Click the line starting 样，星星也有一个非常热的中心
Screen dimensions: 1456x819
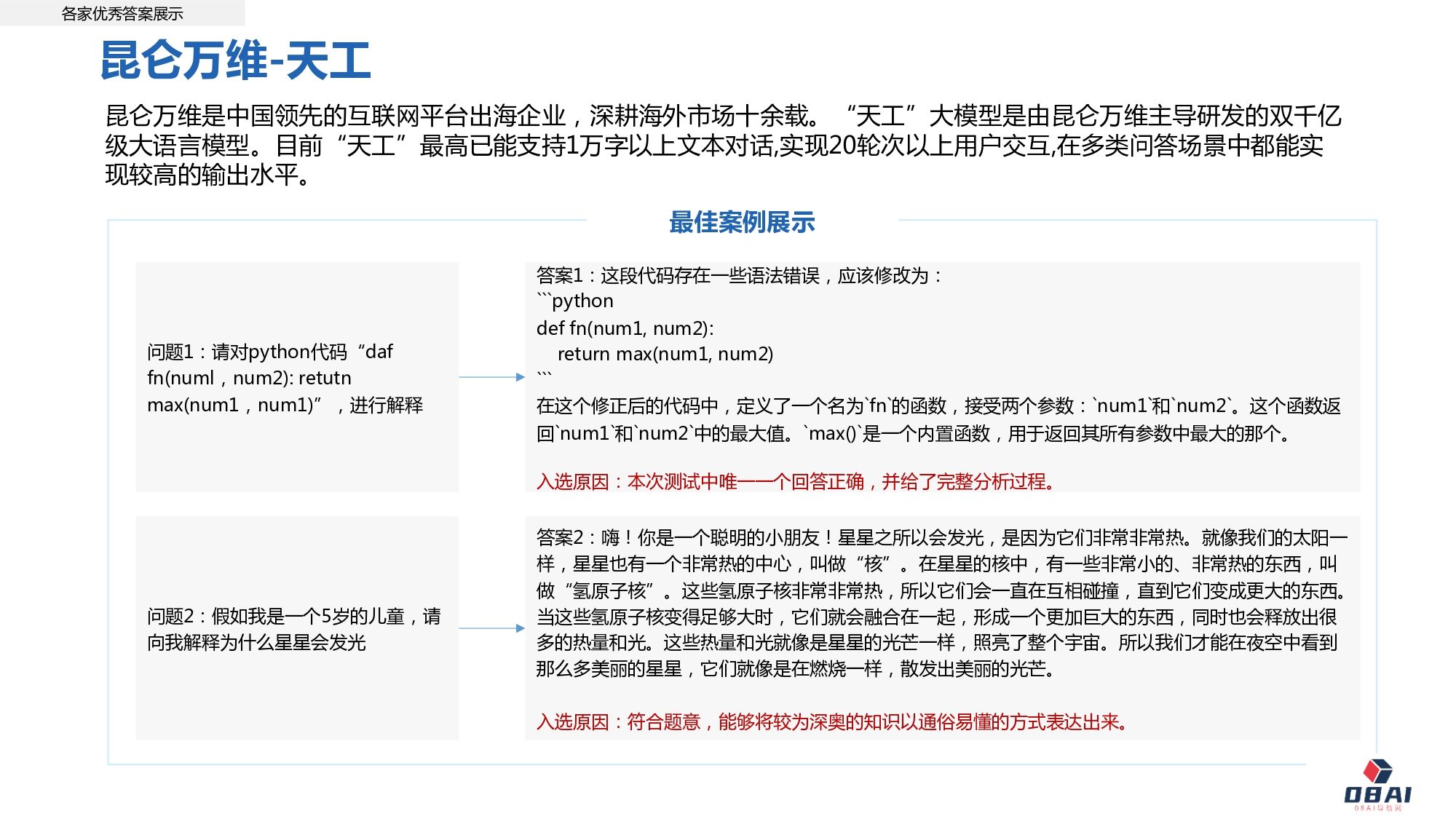click(937, 563)
